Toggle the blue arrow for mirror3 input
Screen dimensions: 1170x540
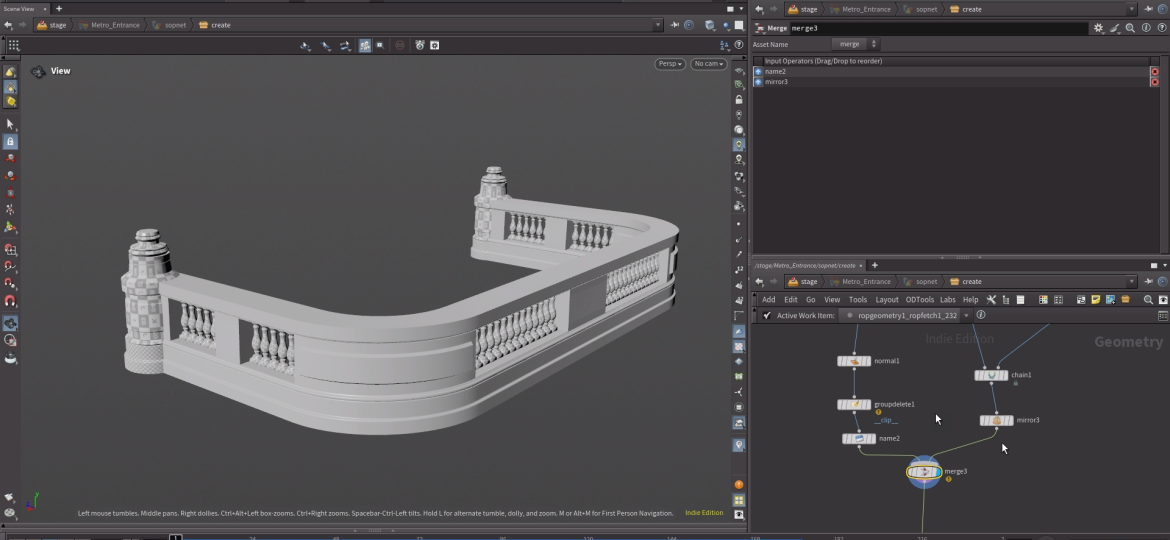point(758,82)
